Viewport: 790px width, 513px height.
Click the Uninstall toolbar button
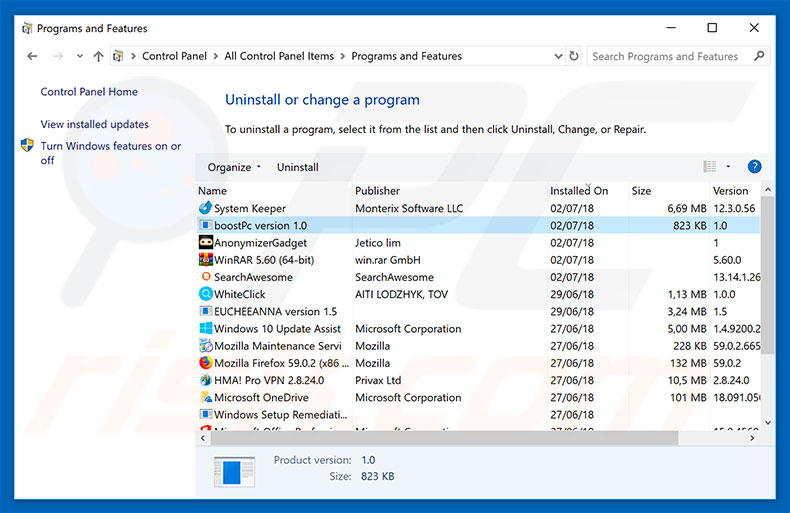coord(297,167)
